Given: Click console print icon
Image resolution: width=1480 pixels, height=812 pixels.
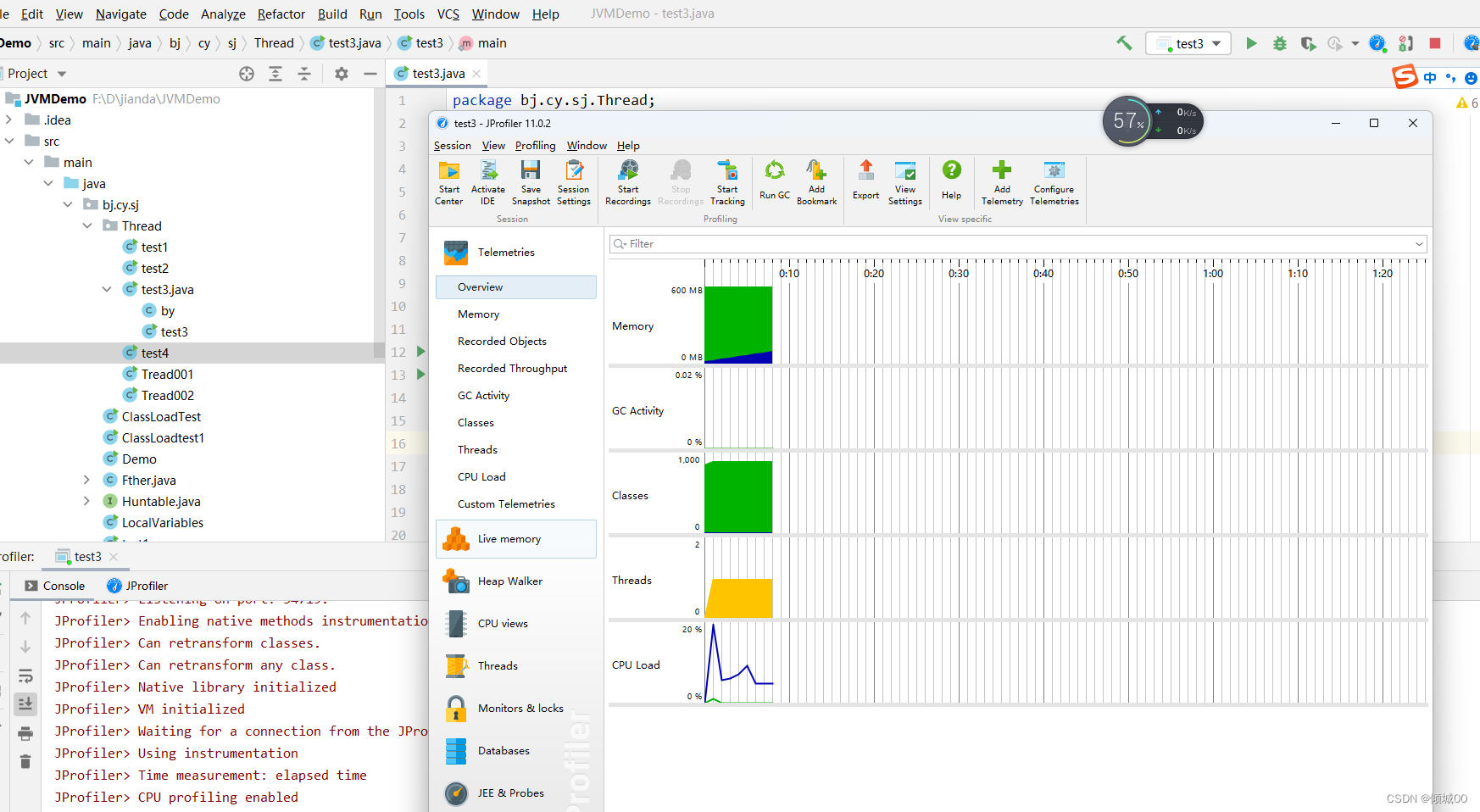Looking at the screenshot, I should (25, 733).
